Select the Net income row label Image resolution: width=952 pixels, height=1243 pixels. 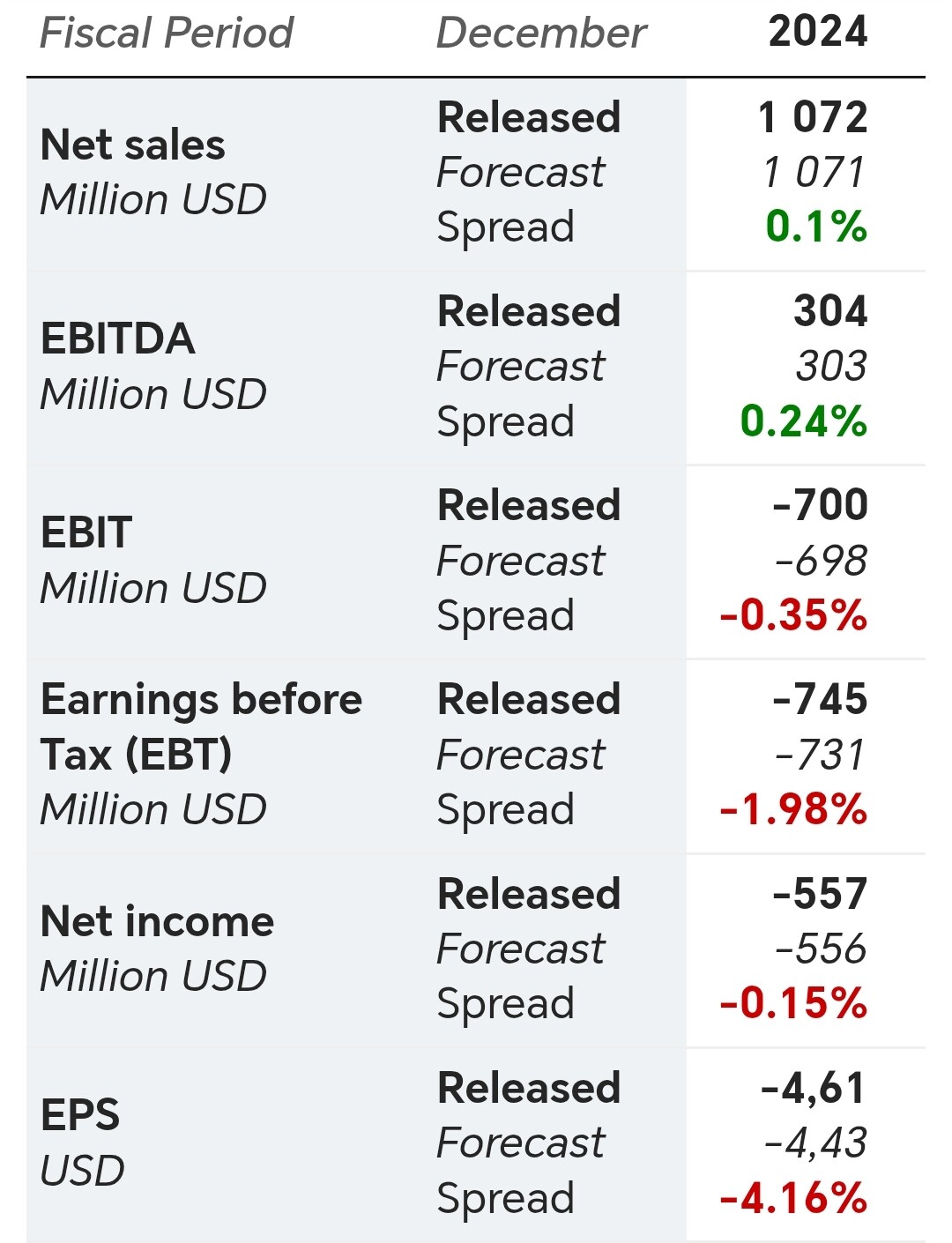pyautogui.click(x=158, y=921)
